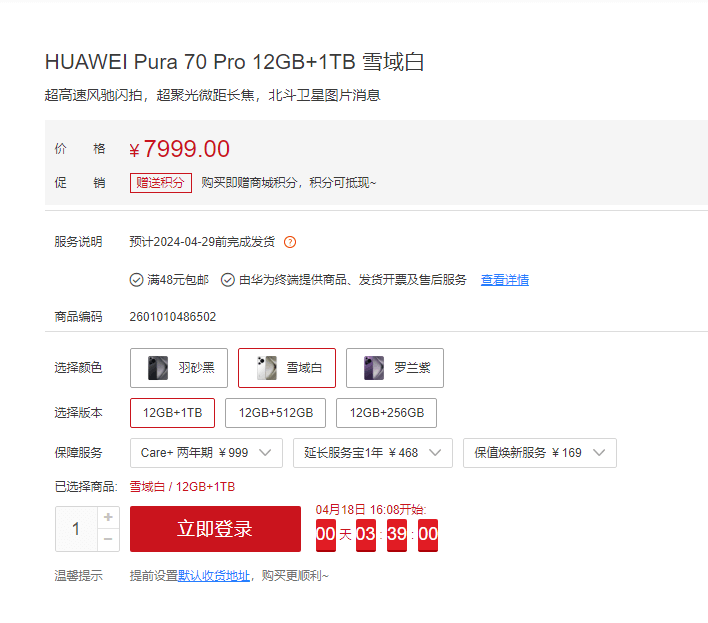
Task: Choose the 羽砂黑 color option
Action: pyautogui.click(x=179, y=368)
